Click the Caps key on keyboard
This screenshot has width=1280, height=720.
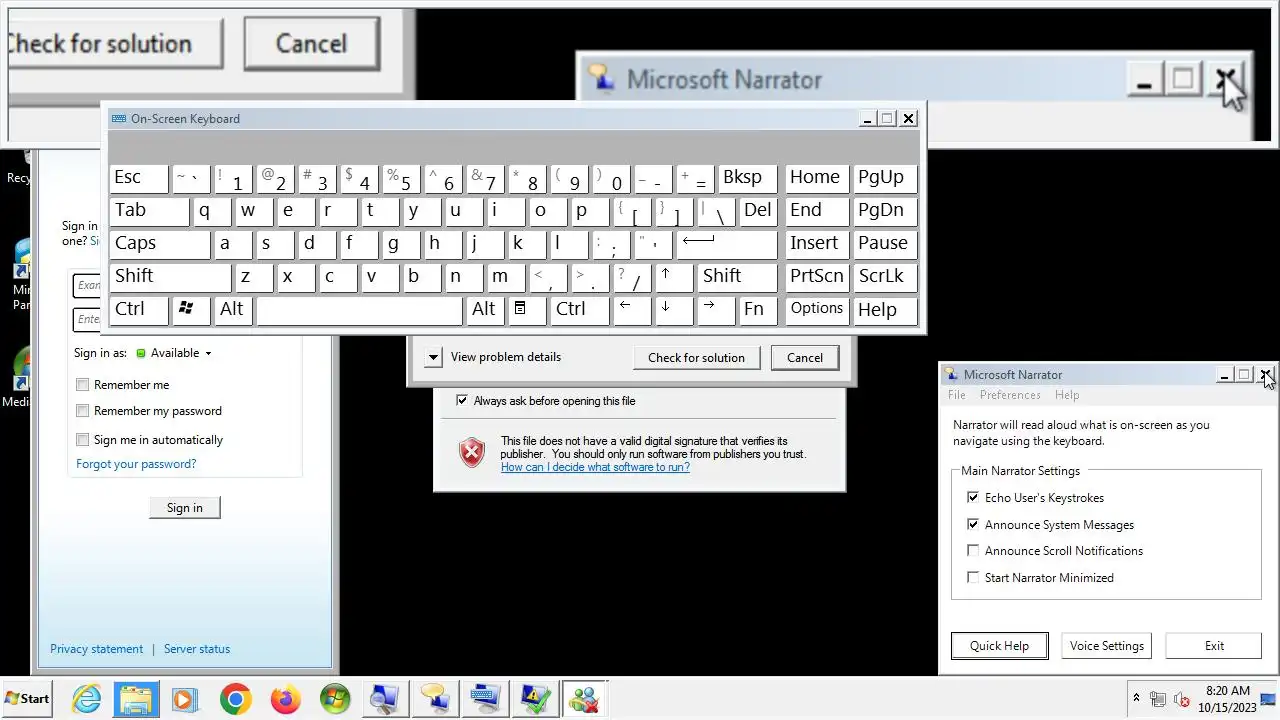coord(160,243)
